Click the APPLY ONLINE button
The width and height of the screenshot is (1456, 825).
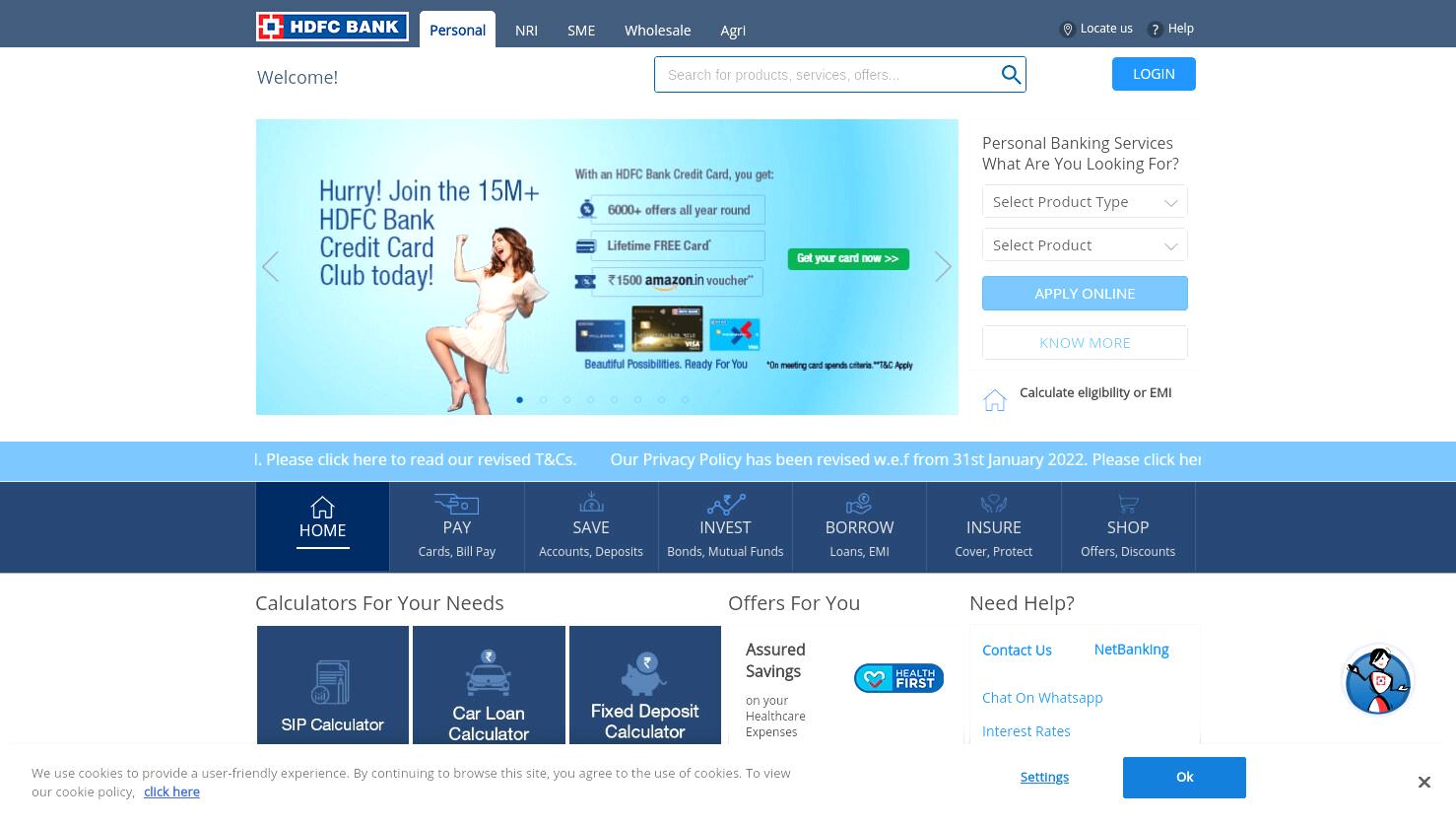[1085, 294]
